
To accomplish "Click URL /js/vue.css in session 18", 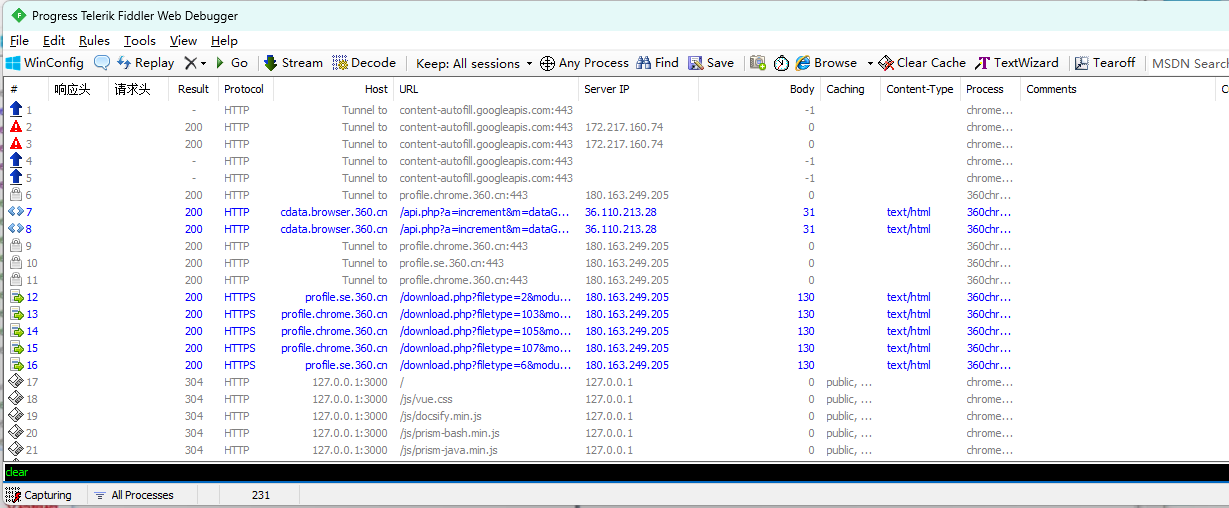I will click(x=426, y=399).
